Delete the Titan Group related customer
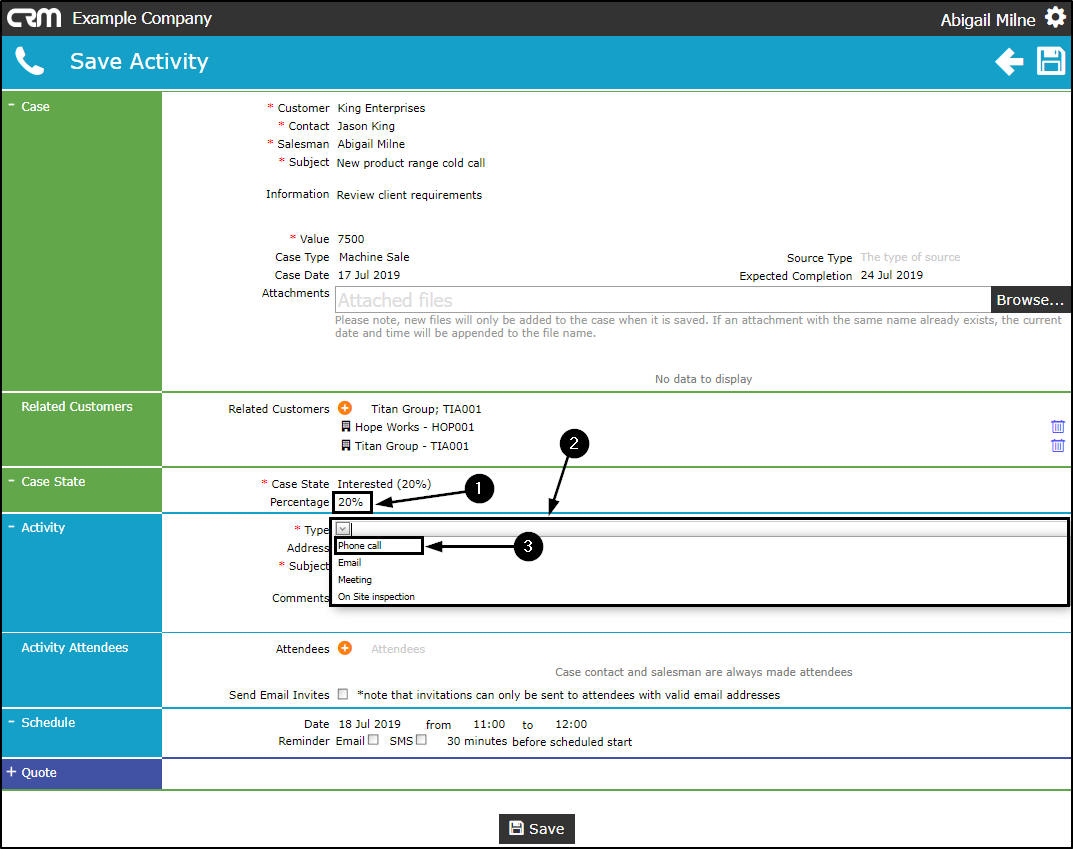This screenshot has height=849, width=1073. coord(1057,446)
